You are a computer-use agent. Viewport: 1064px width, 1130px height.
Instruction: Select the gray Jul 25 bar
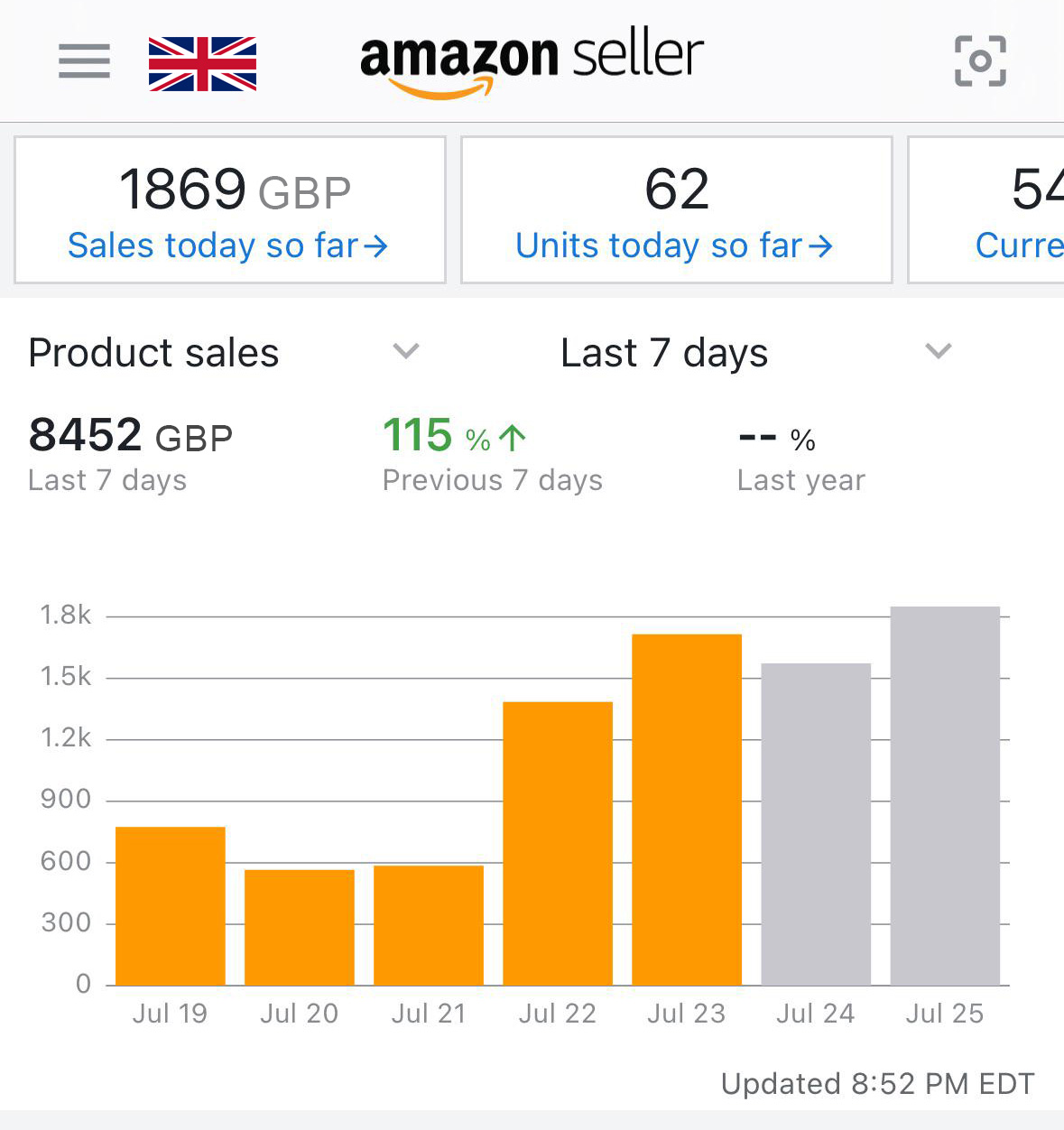pyautogui.click(x=945, y=795)
